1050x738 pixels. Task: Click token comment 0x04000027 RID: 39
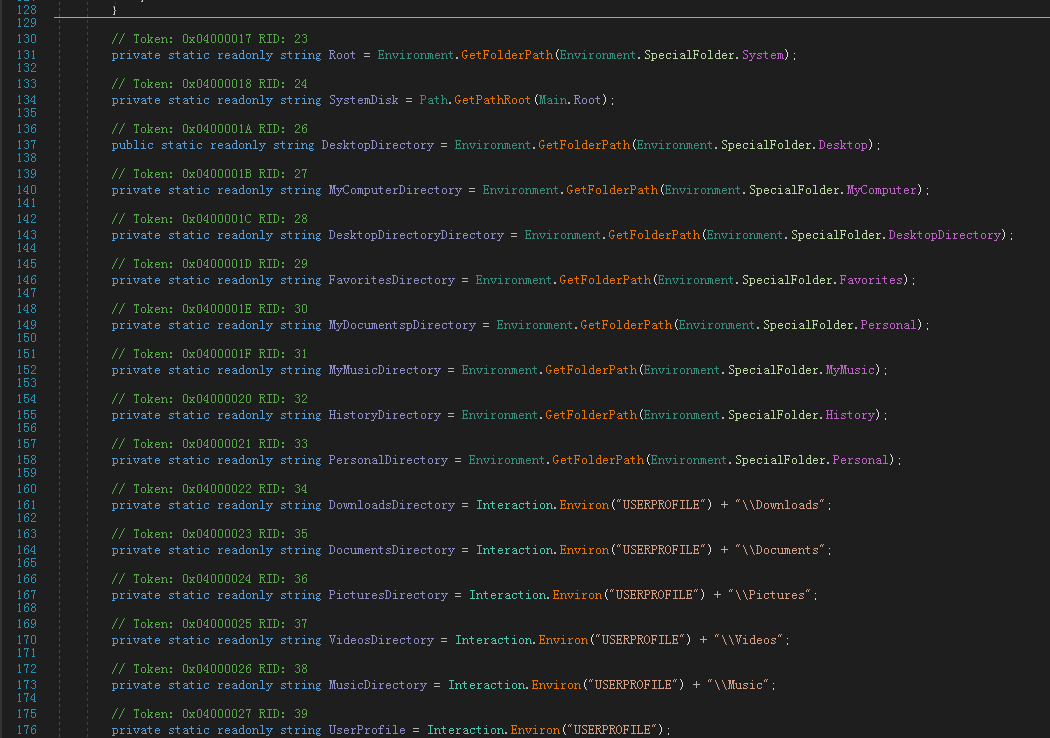pyautogui.click(x=210, y=714)
